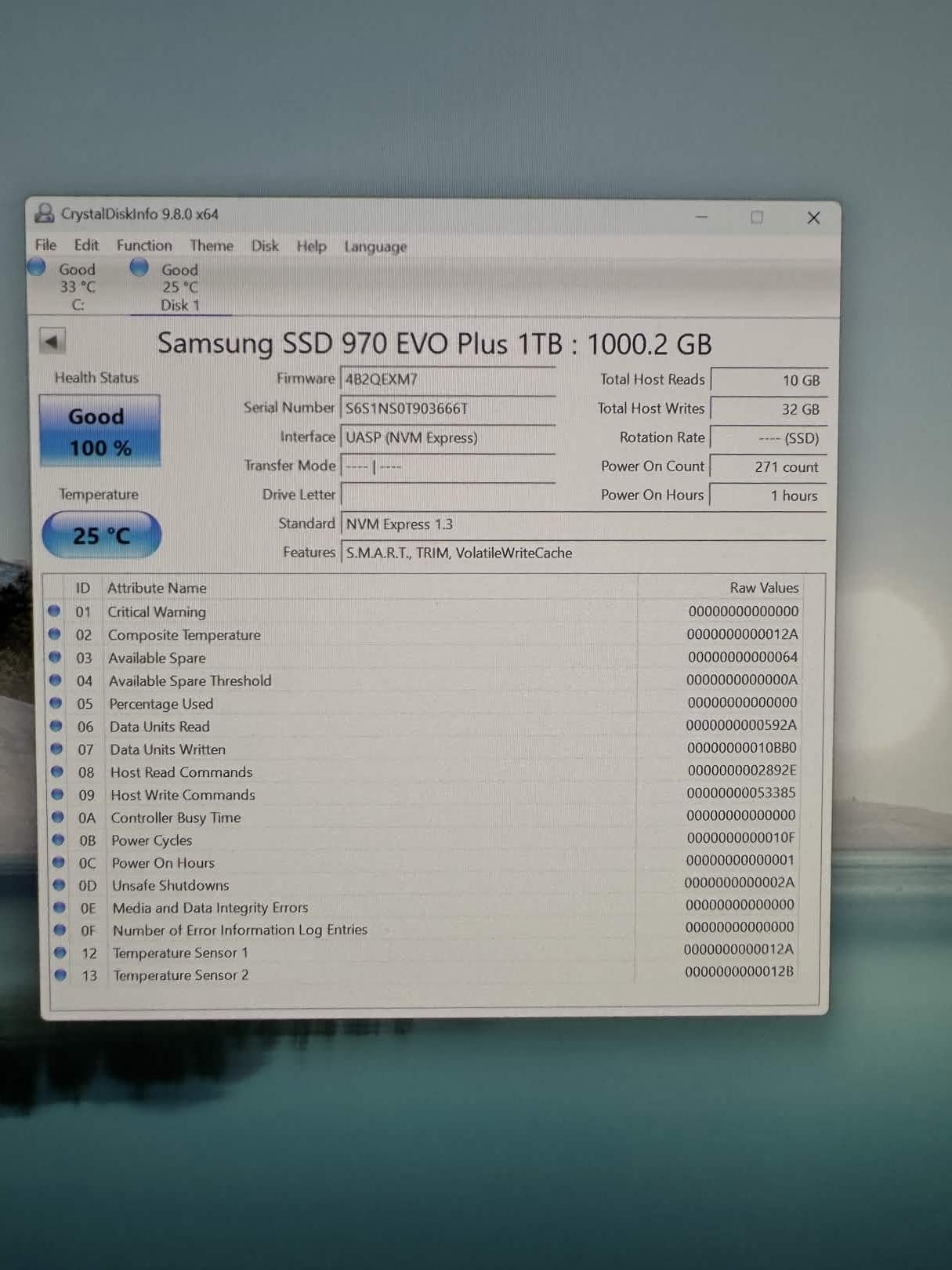
Task: Click the Attribute Name column header
Action: click(157, 588)
